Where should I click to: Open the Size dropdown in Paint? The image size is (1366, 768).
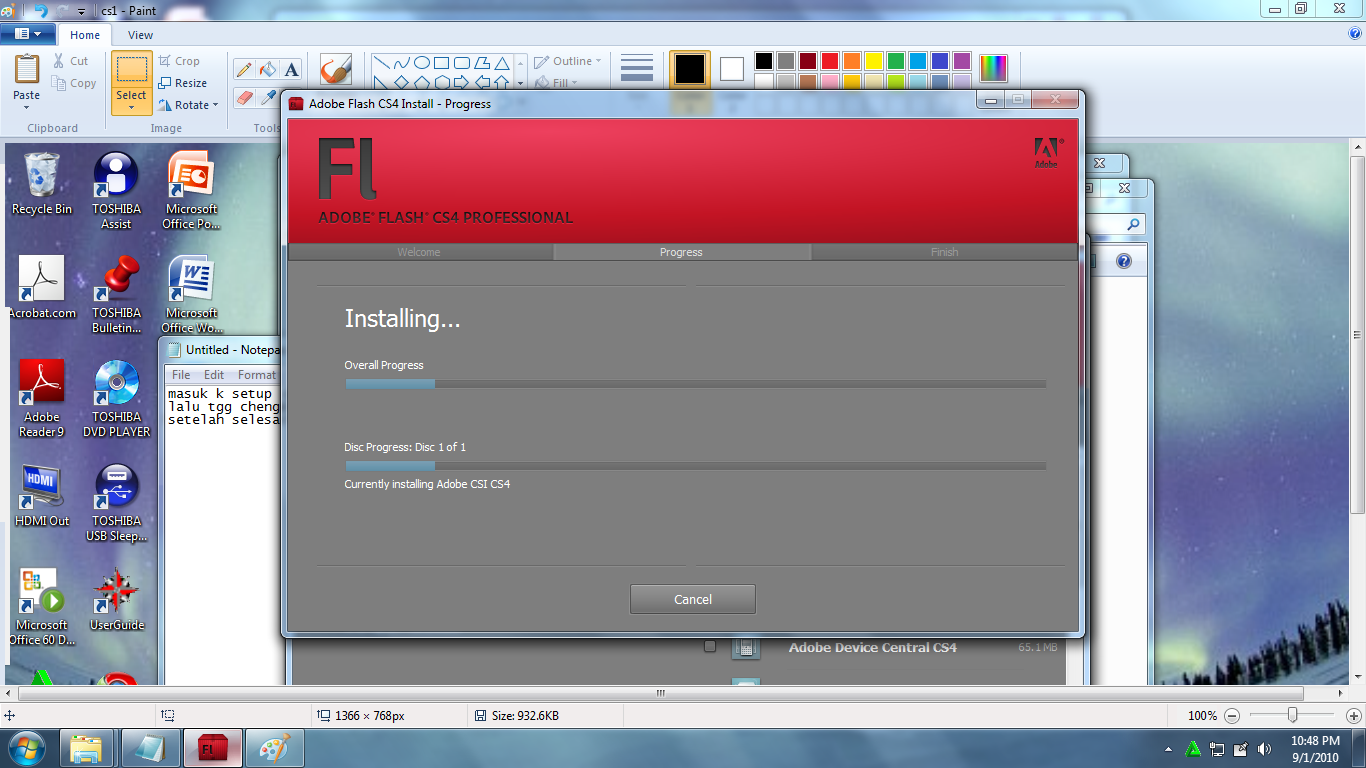point(635,68)
